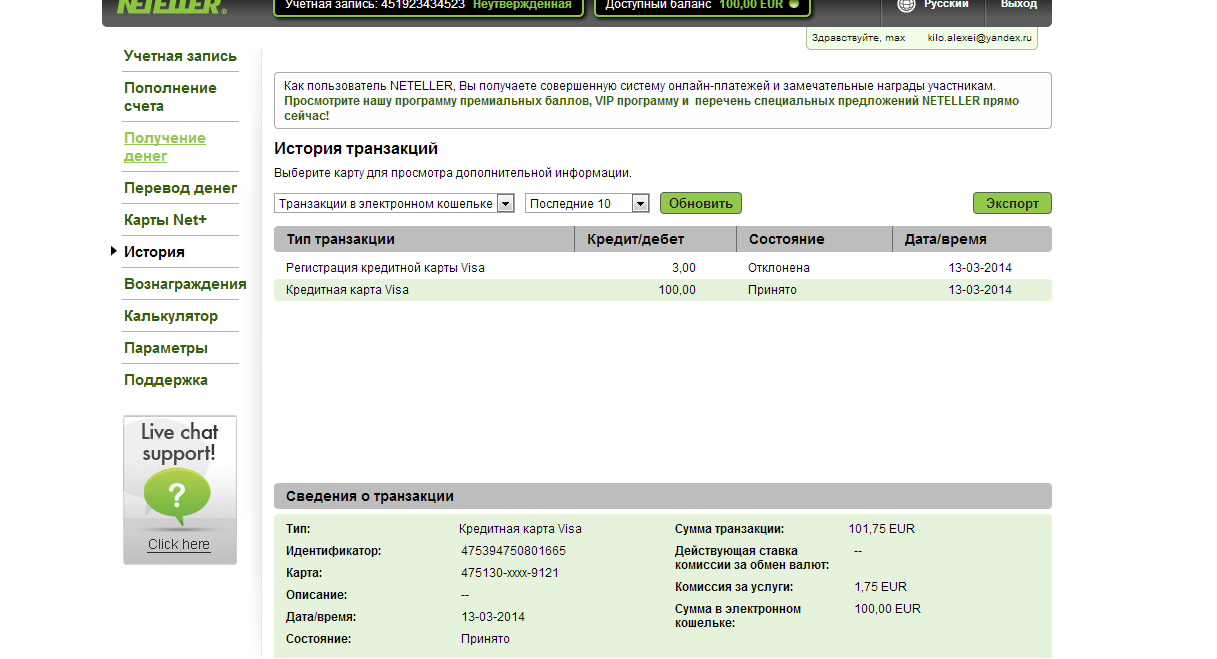Click the 'Обновить' button

(x=701, y=203)
